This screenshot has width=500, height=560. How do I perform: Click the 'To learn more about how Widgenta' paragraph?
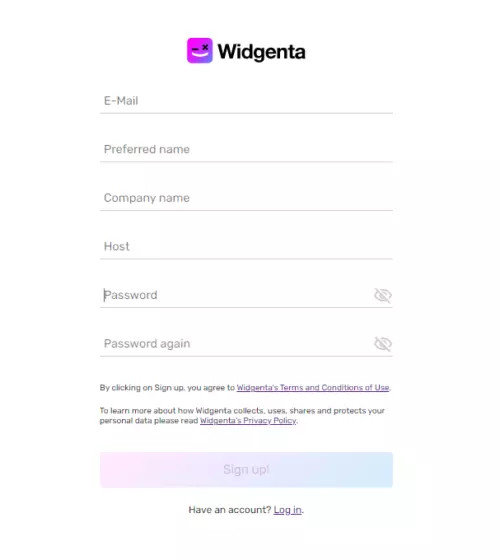click(x=242, y=416)
